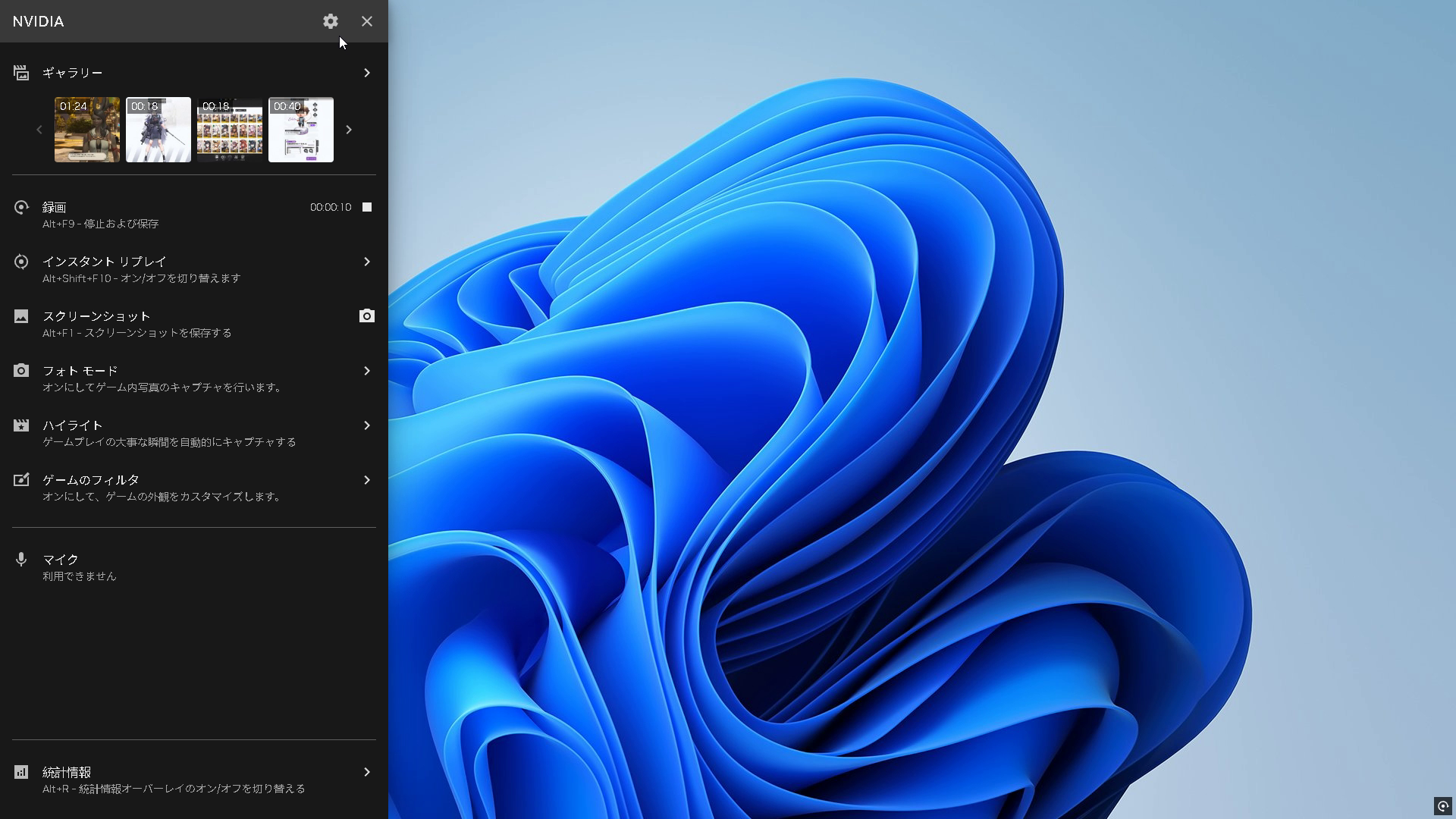Open the フォト モード menu entry
The width and height of the screenshot is (1456, 819).
pos(80,371)
